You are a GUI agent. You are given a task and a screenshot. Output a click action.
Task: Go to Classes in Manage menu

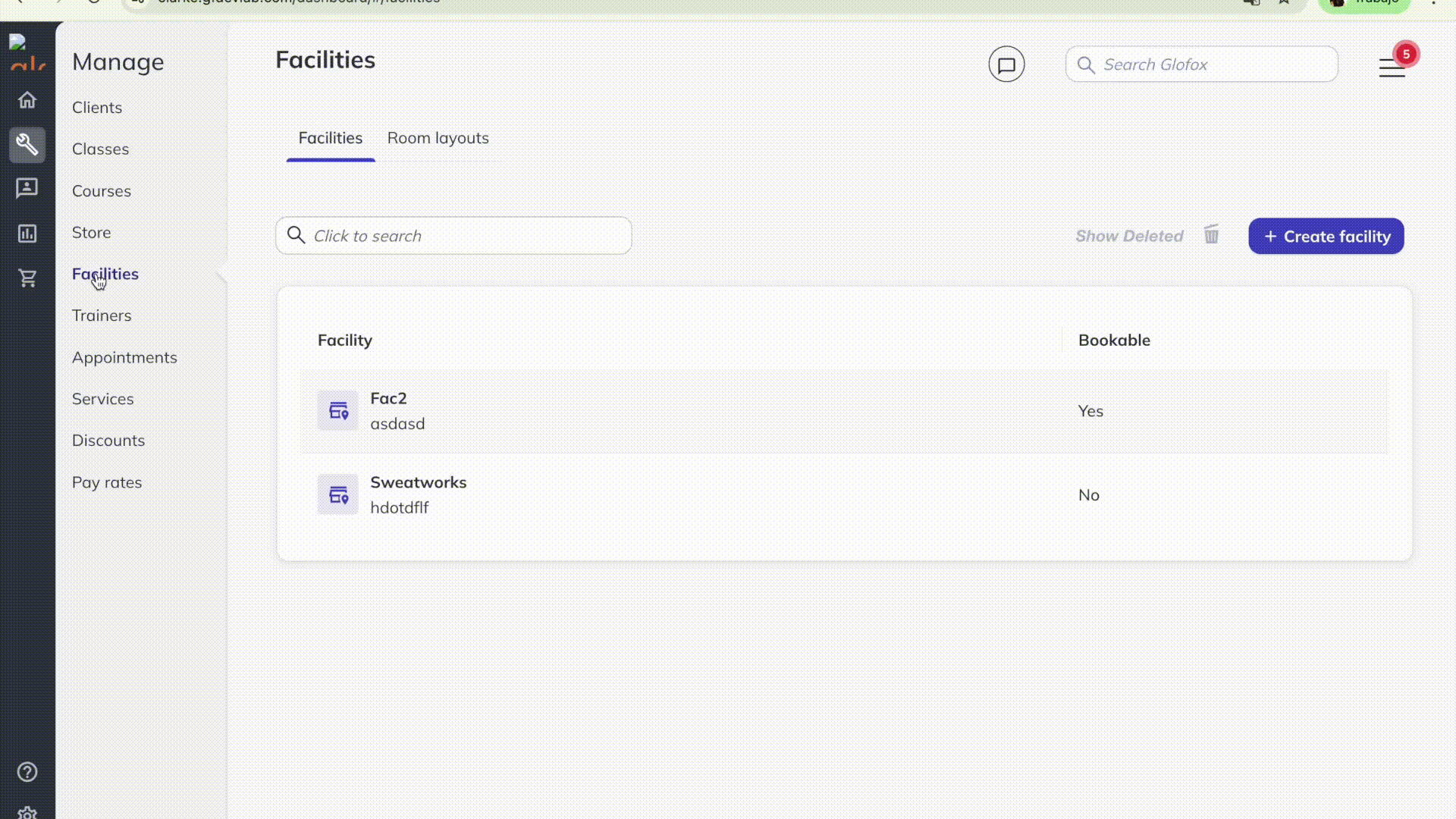pyautogui.click(x=100, y=149)
